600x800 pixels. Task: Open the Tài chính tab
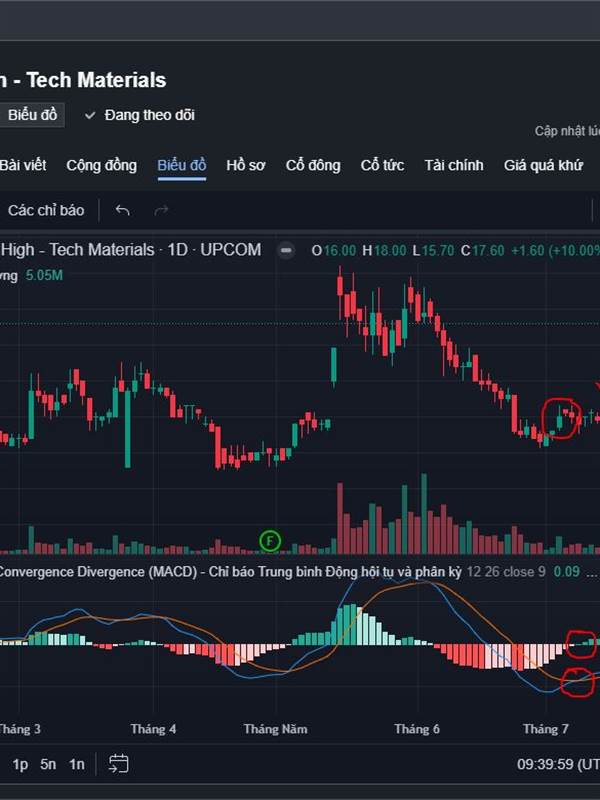[x=454, y=165]
